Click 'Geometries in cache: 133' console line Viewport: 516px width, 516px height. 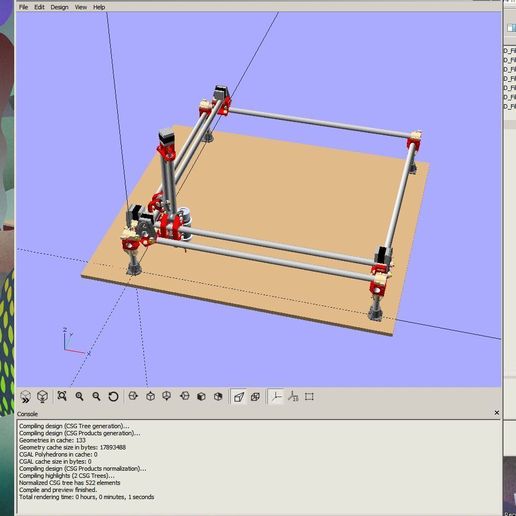(x=52, y=440)
